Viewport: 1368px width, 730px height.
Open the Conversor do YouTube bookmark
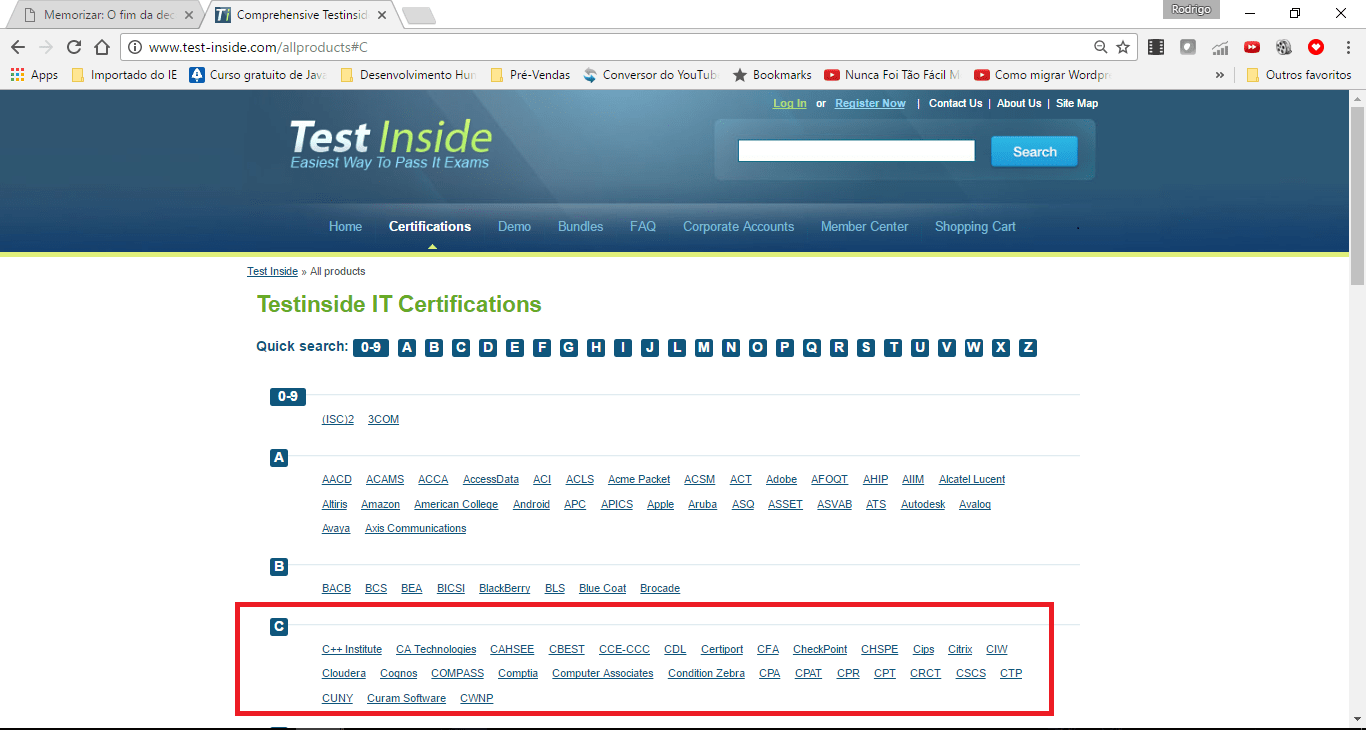650,75
